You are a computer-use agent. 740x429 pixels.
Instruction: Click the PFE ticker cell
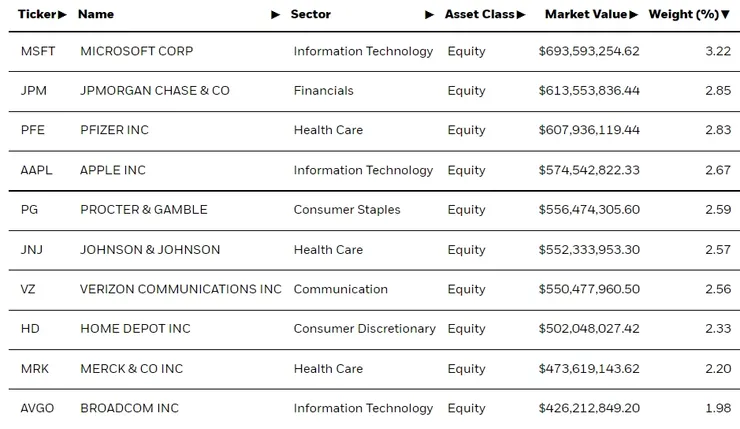coord(34,130)
